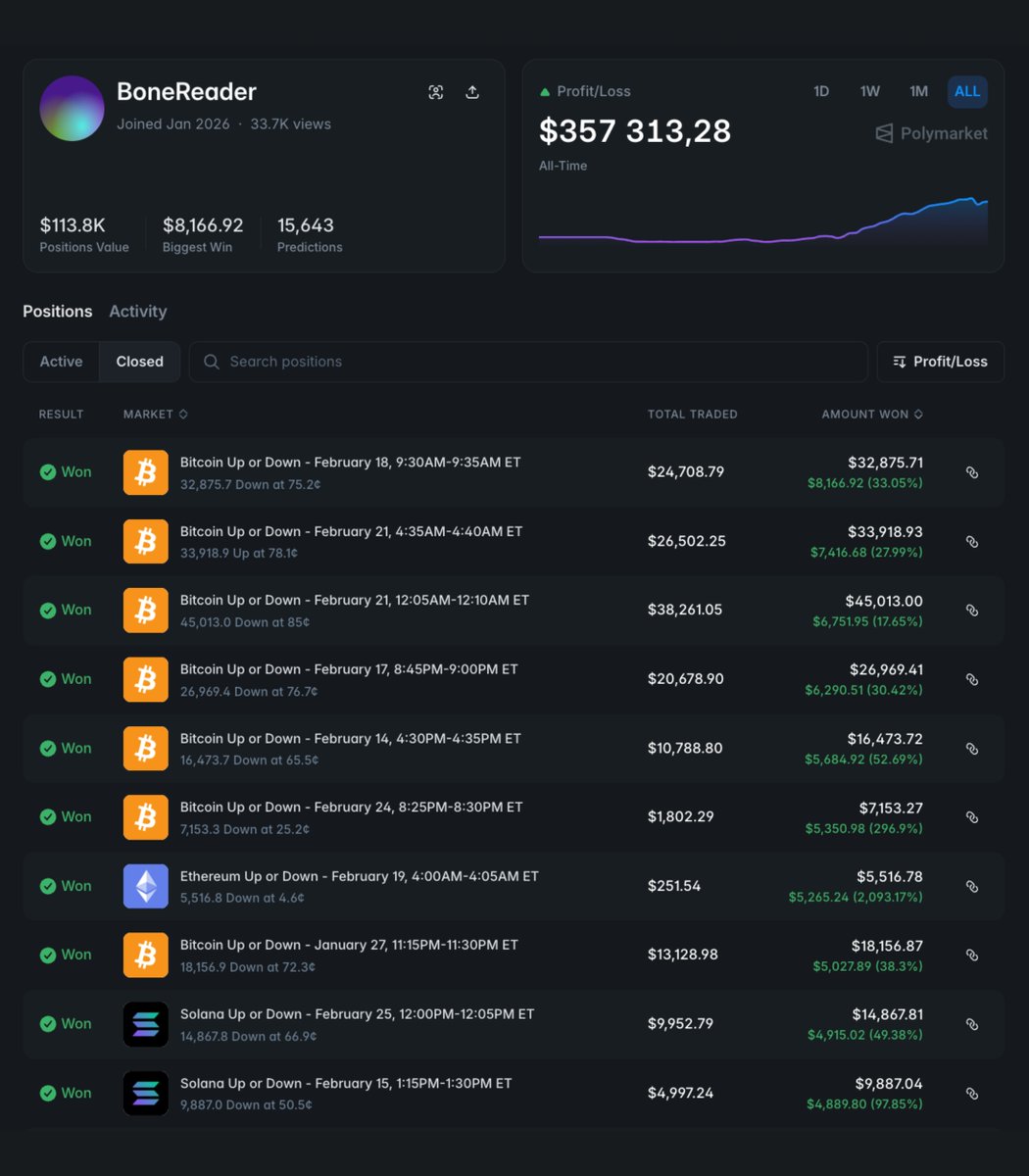This screenshot has height=1176, width=1029.
Task: Open Bitcoin Up or Down February 21 12:05AM market
Action: [355, 600]
